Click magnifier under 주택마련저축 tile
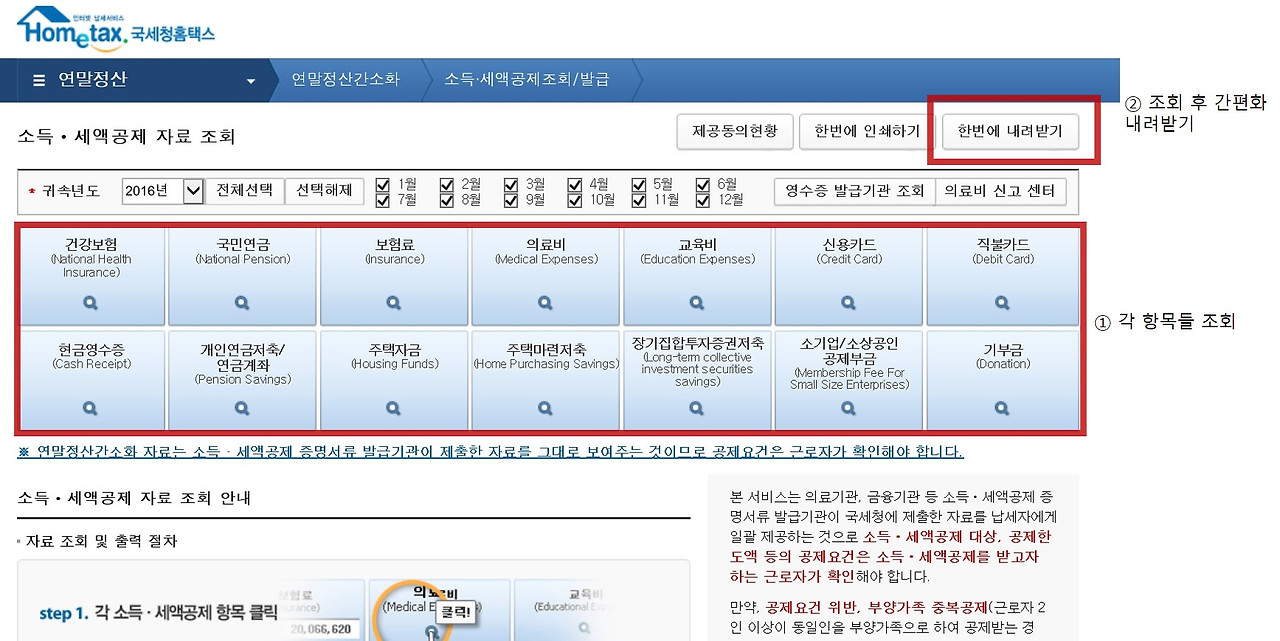 coord(545,408)
